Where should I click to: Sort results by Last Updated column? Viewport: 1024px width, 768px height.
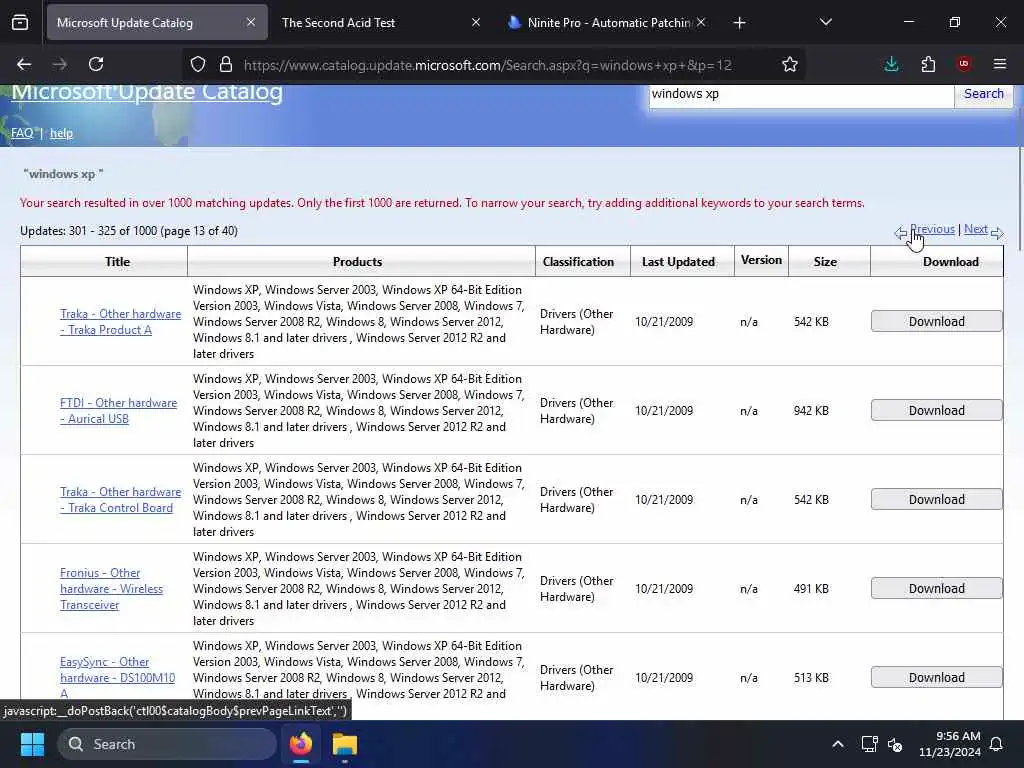(678, 262)
